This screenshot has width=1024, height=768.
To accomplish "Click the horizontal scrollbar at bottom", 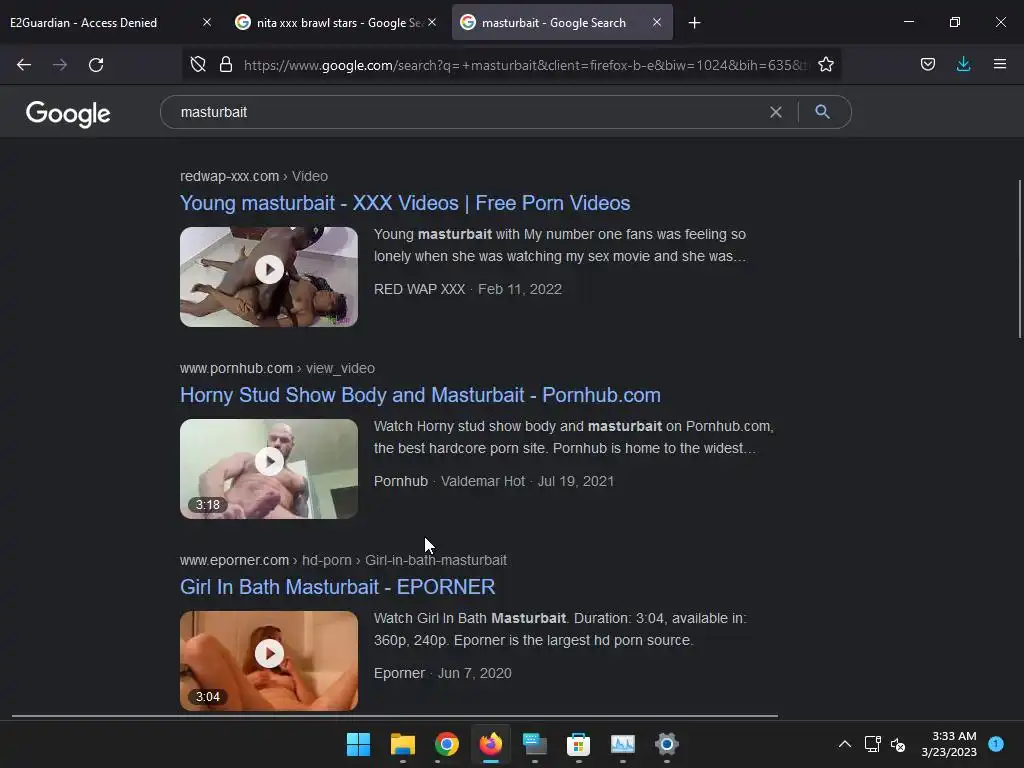I will [x=394, y=716].
